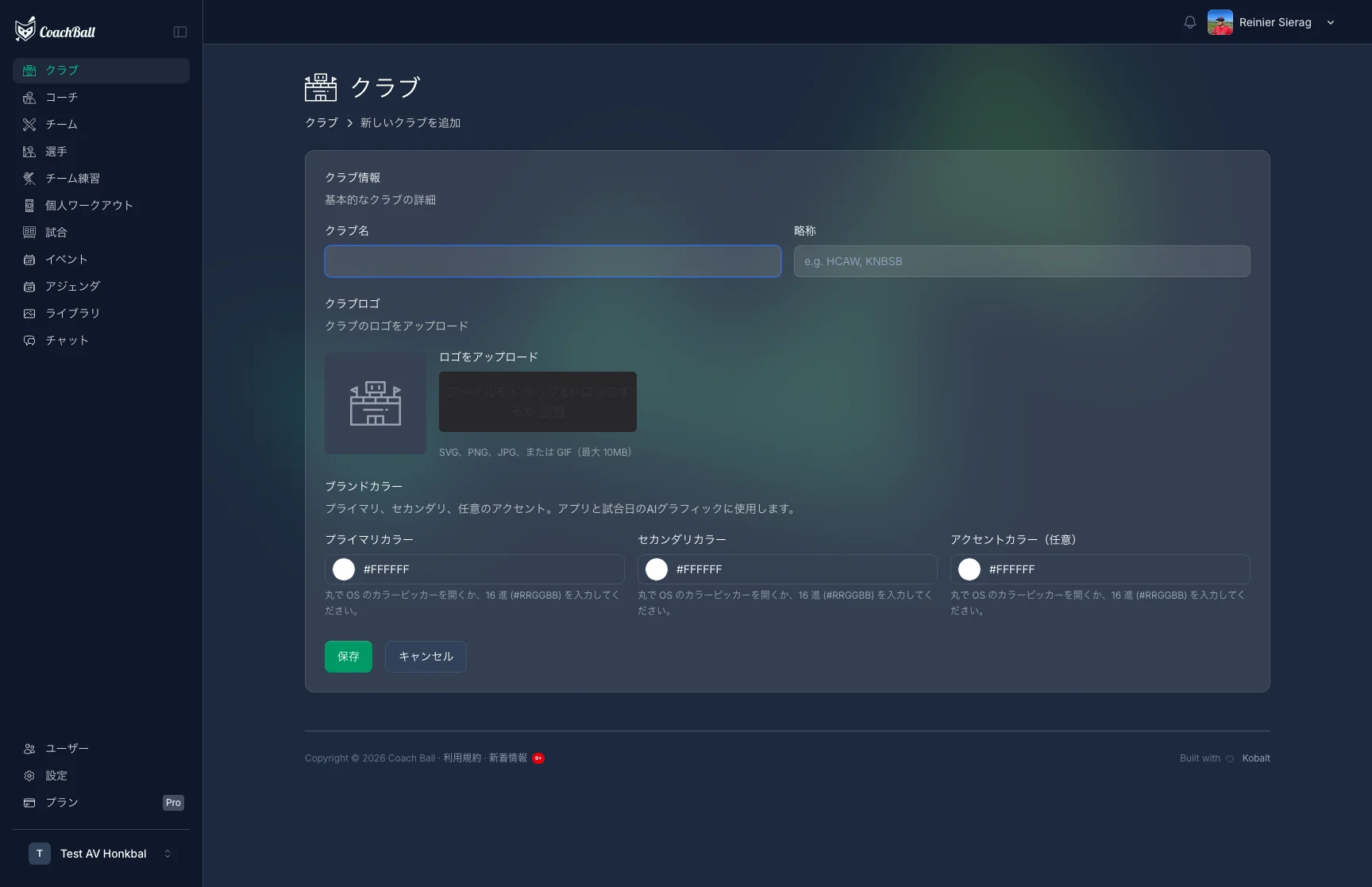This screenshot has height=887, width=1372.
Task: Click the ユーザー people icon
Action: [29, 748]
